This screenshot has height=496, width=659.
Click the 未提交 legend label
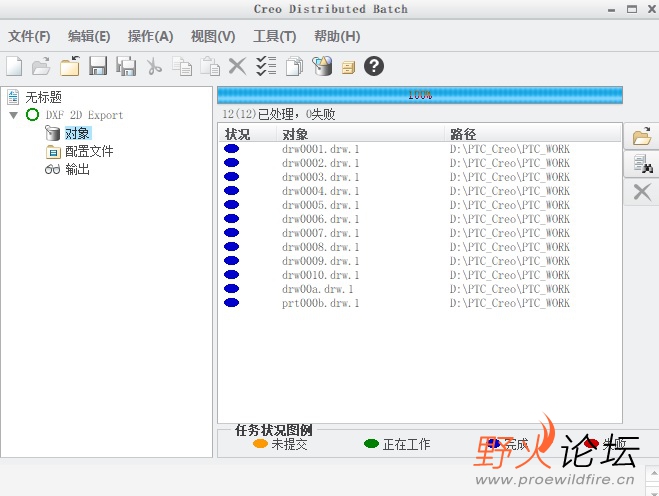click(289, 444)
